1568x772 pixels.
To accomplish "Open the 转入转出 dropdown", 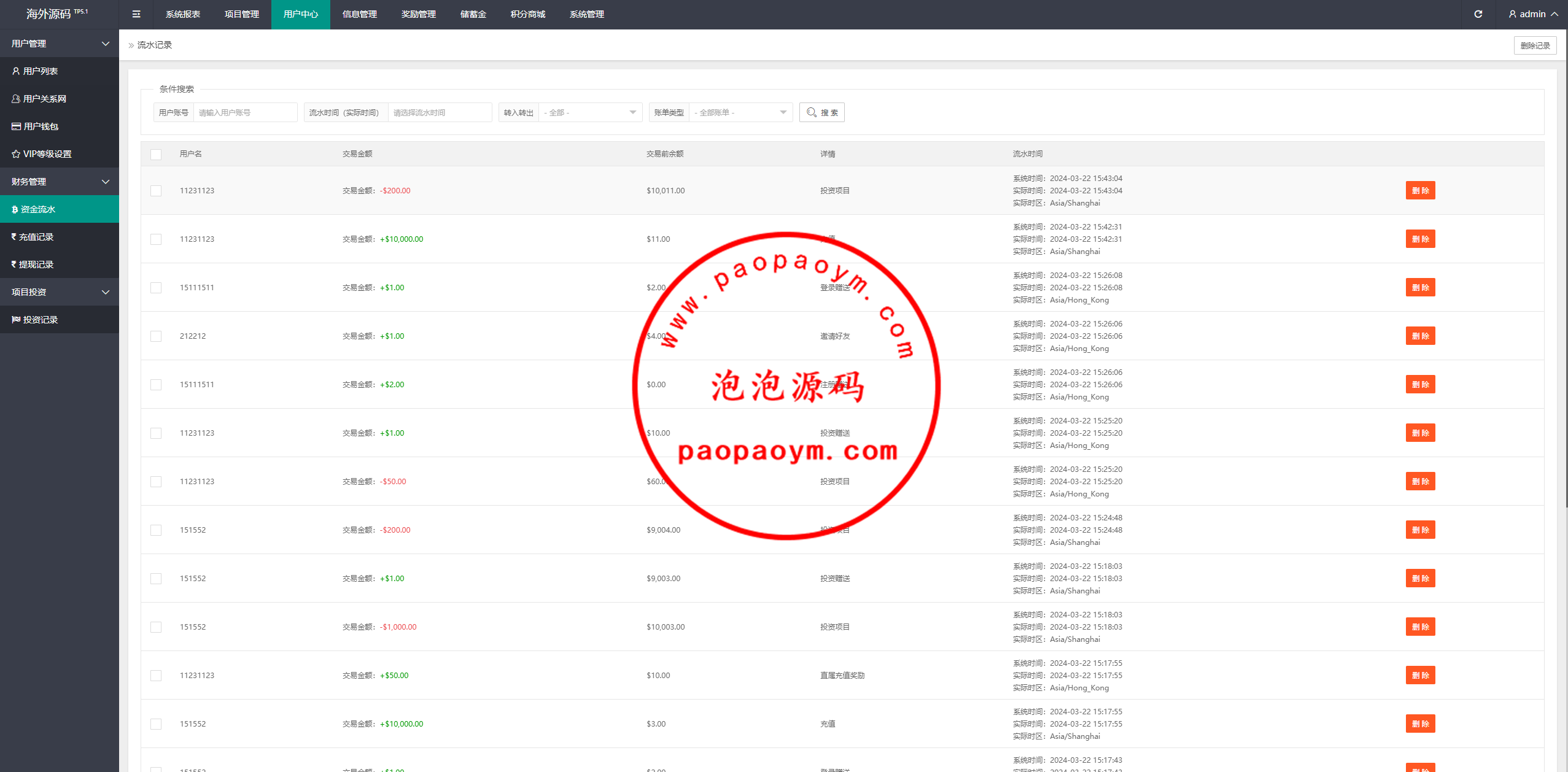I will pyautogui.click(x=590, y=112).
